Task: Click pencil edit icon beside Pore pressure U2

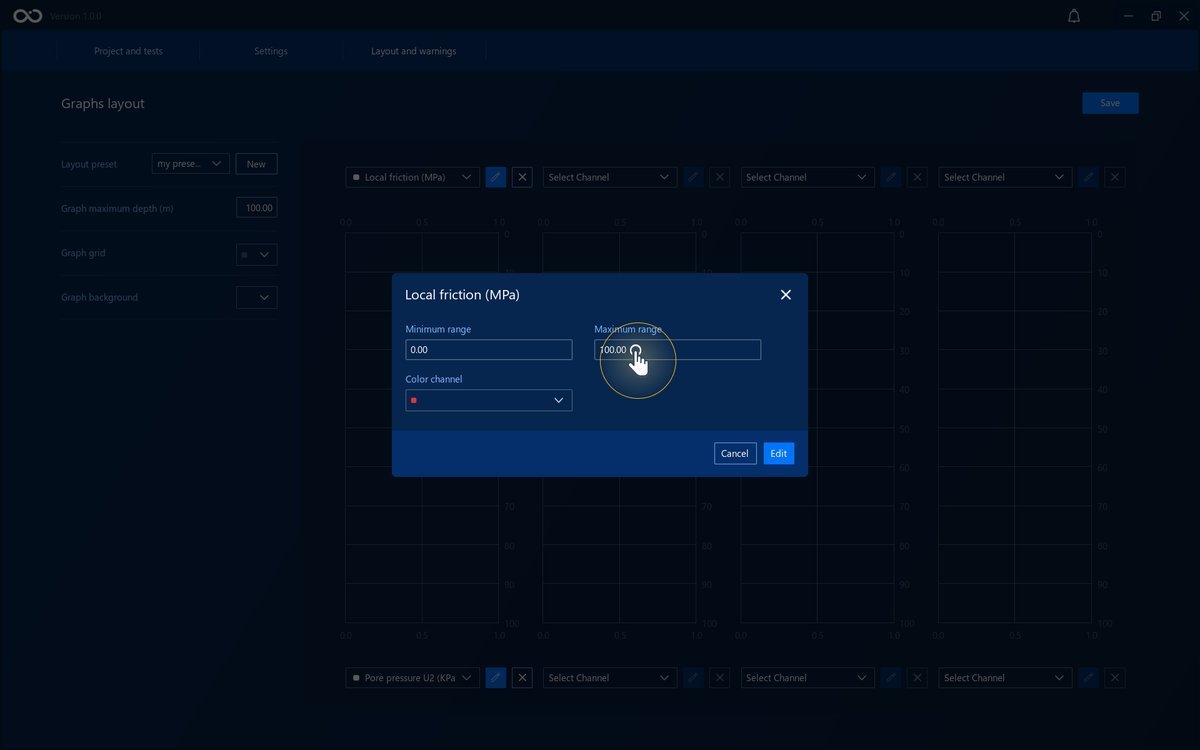Action: [495, 678]
